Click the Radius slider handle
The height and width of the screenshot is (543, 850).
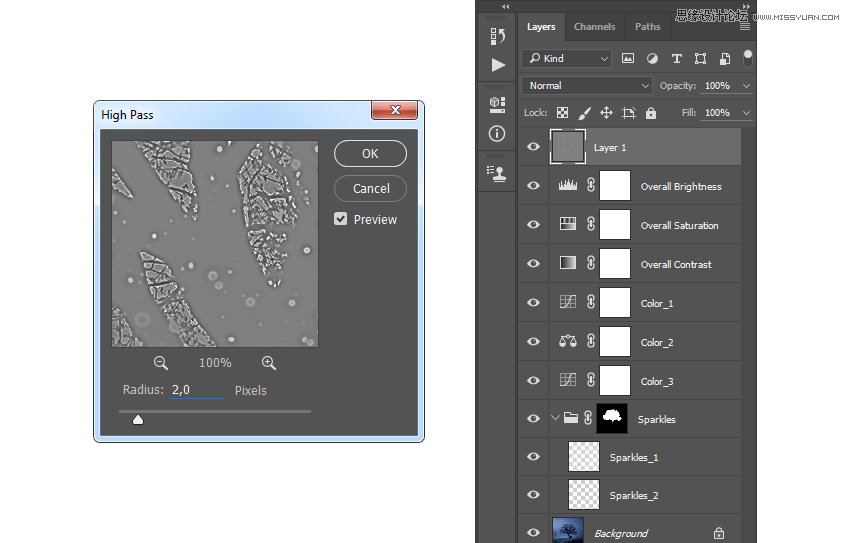(x=138, y=419)
